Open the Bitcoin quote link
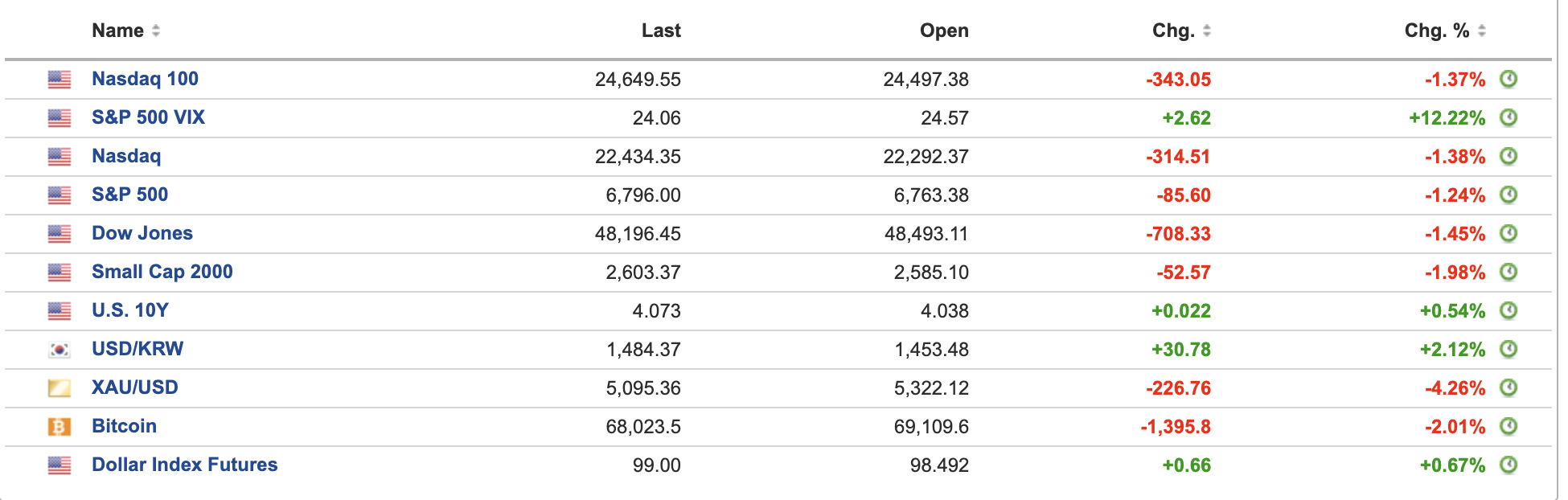The width and height of the screenshot is (1568, 500). [x=124, y=426]
